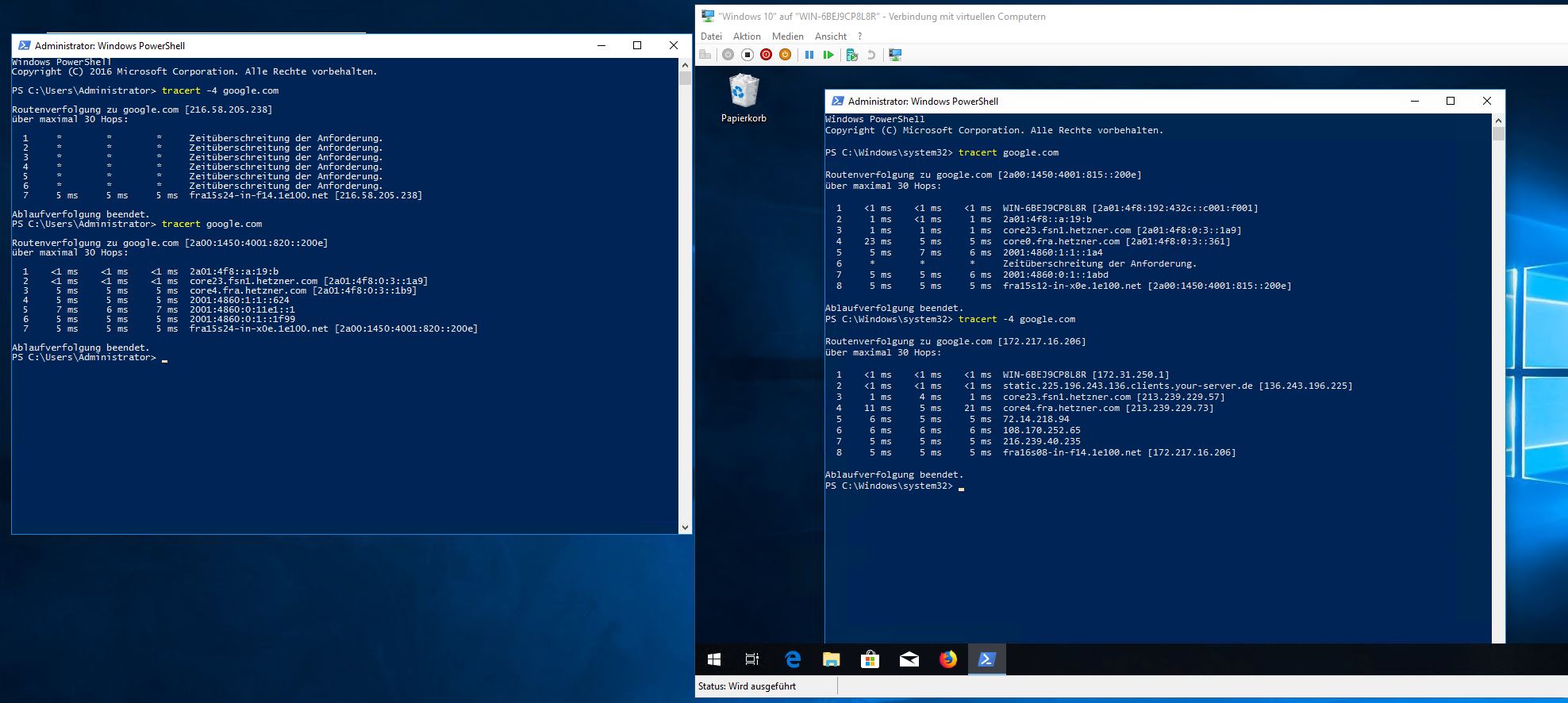The width and height of the screenshot is (1568, 703).
Task: Open the Aktion menu
Action: point(747,36)
